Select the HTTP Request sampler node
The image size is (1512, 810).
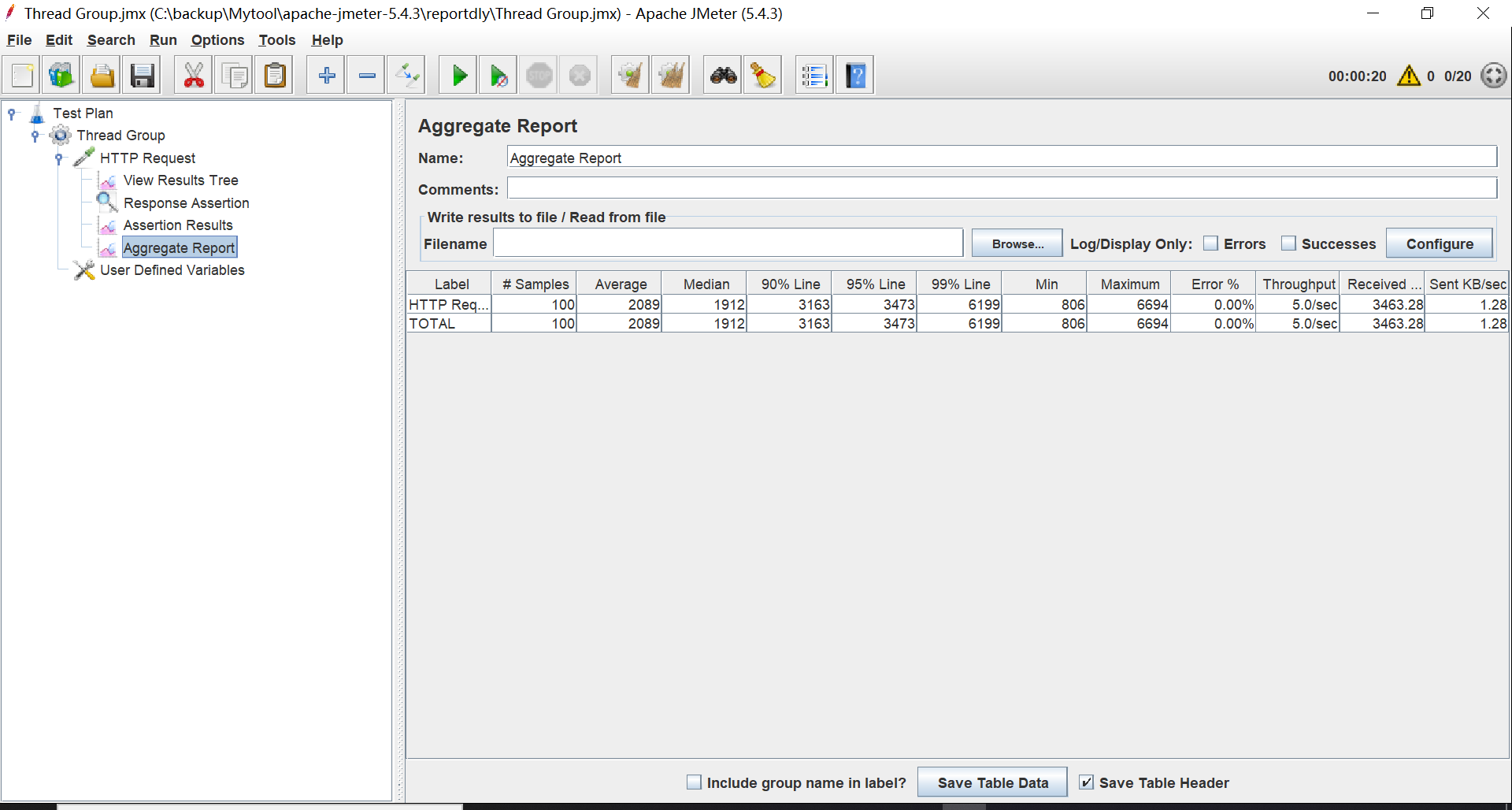click(147, 158)
